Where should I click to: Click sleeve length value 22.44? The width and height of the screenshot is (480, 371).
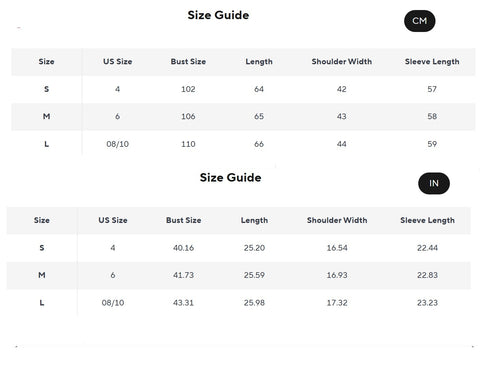click(427, 248)
